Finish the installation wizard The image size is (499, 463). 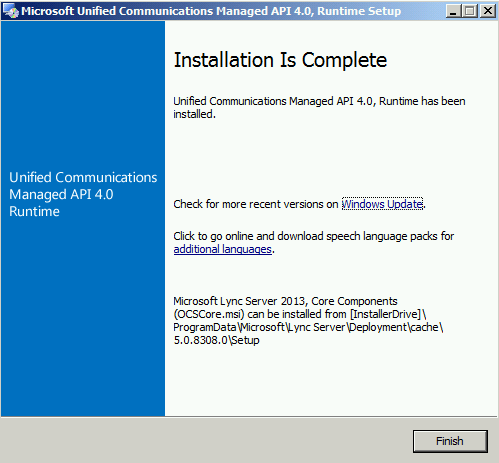pyautogui.click(x=450, y=441)
